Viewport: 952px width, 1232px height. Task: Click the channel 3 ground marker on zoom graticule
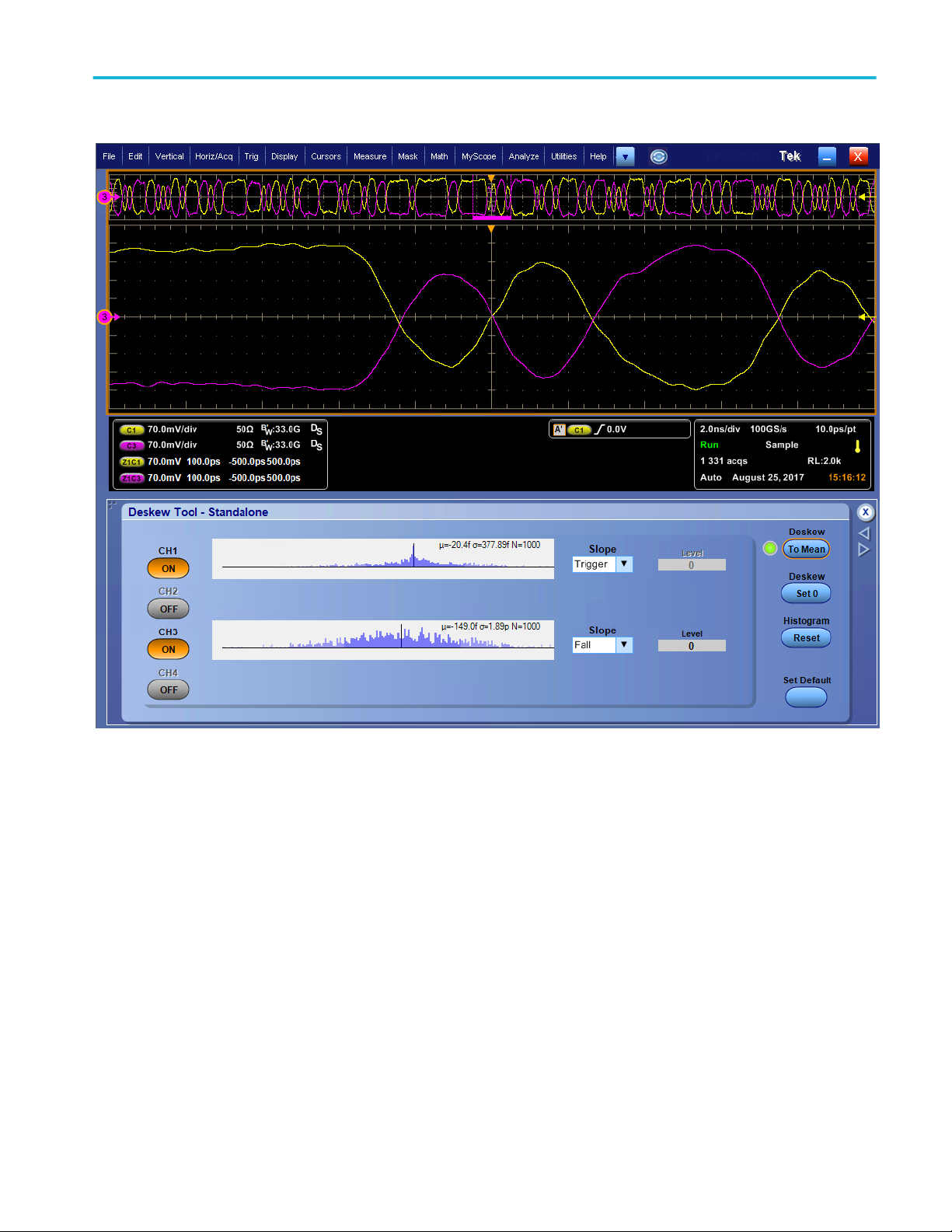[104, 316]
